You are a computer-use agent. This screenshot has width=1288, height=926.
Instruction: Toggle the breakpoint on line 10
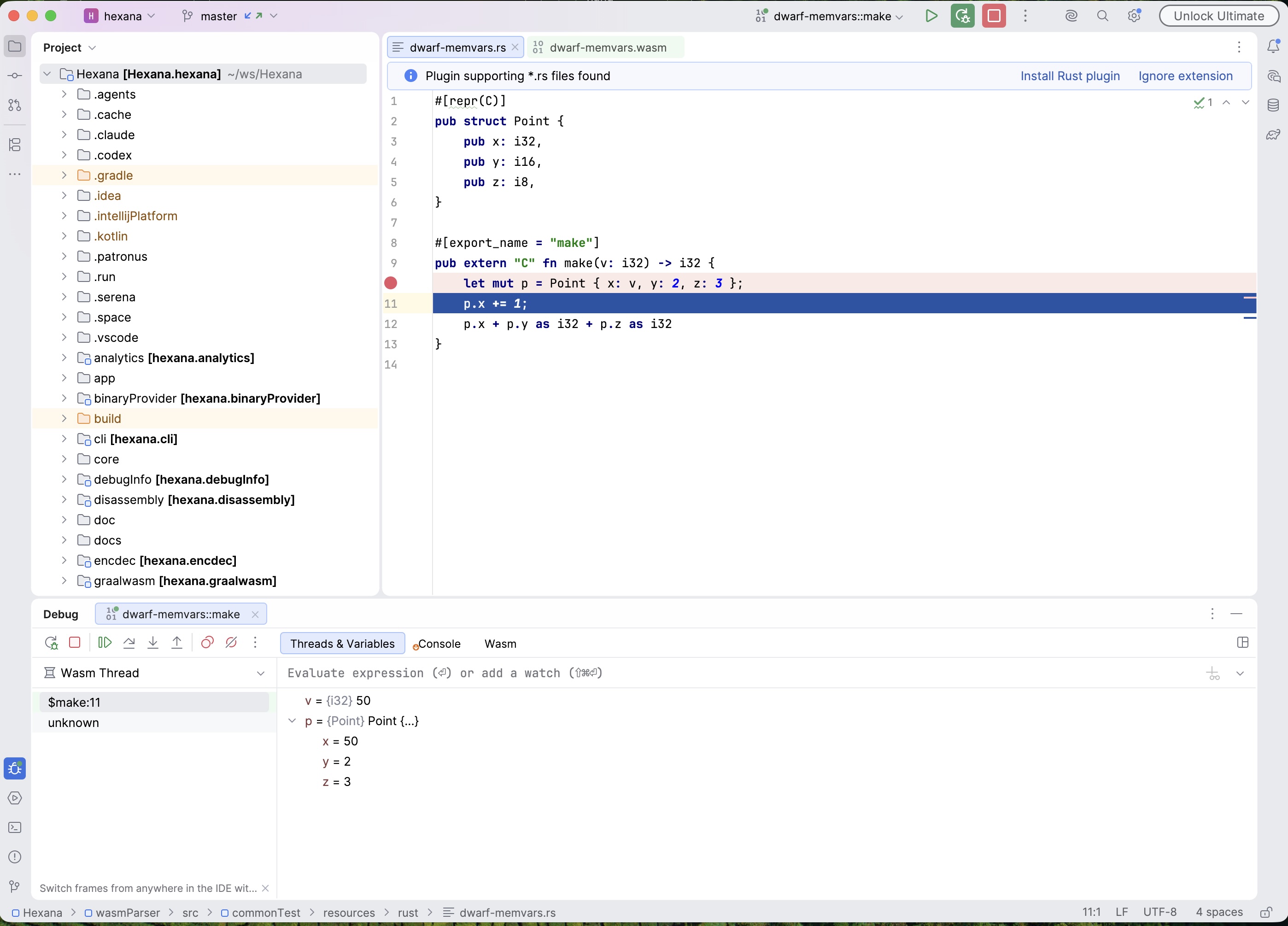coord(391,283)
